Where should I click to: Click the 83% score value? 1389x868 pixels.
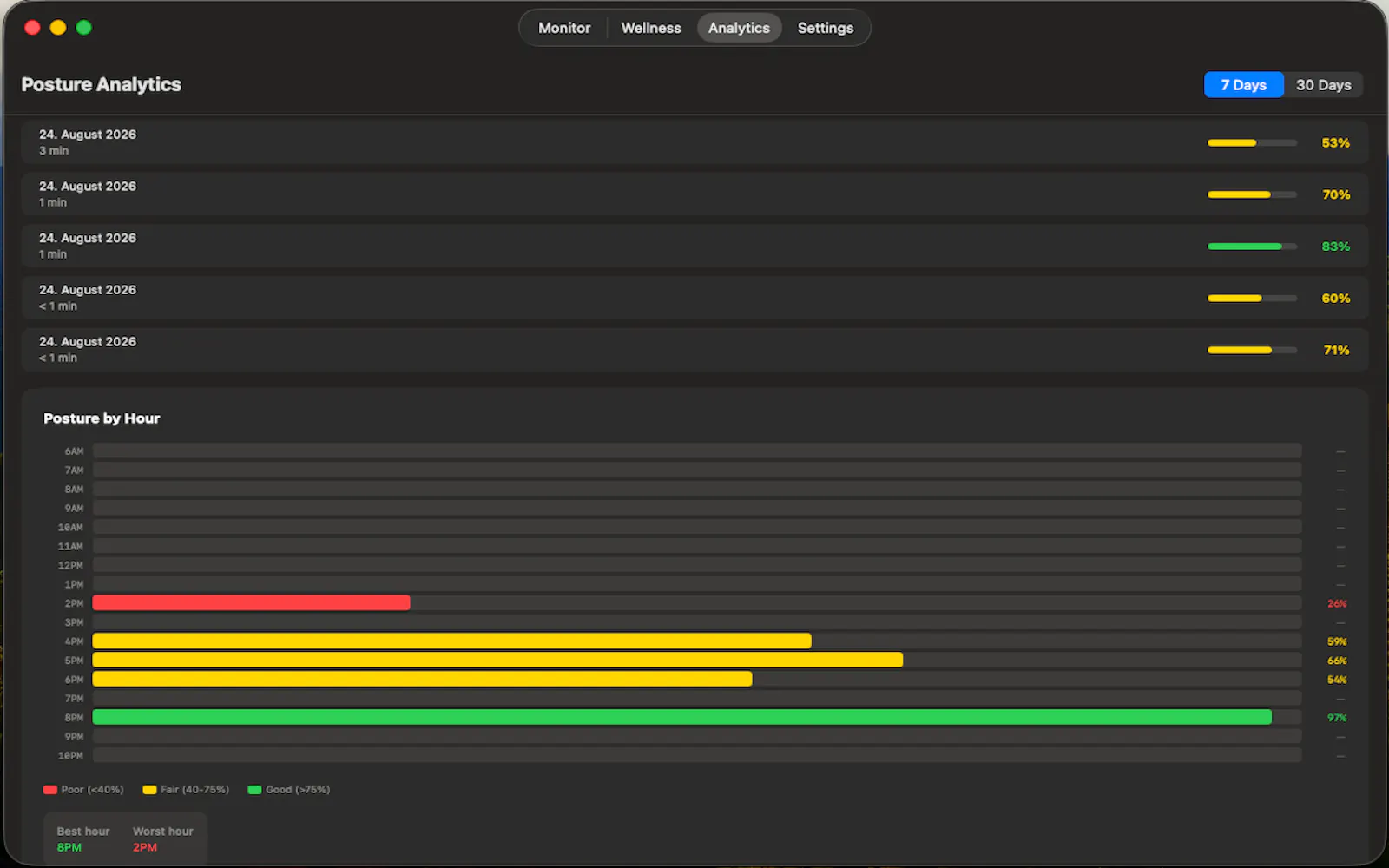[1335, 247]
